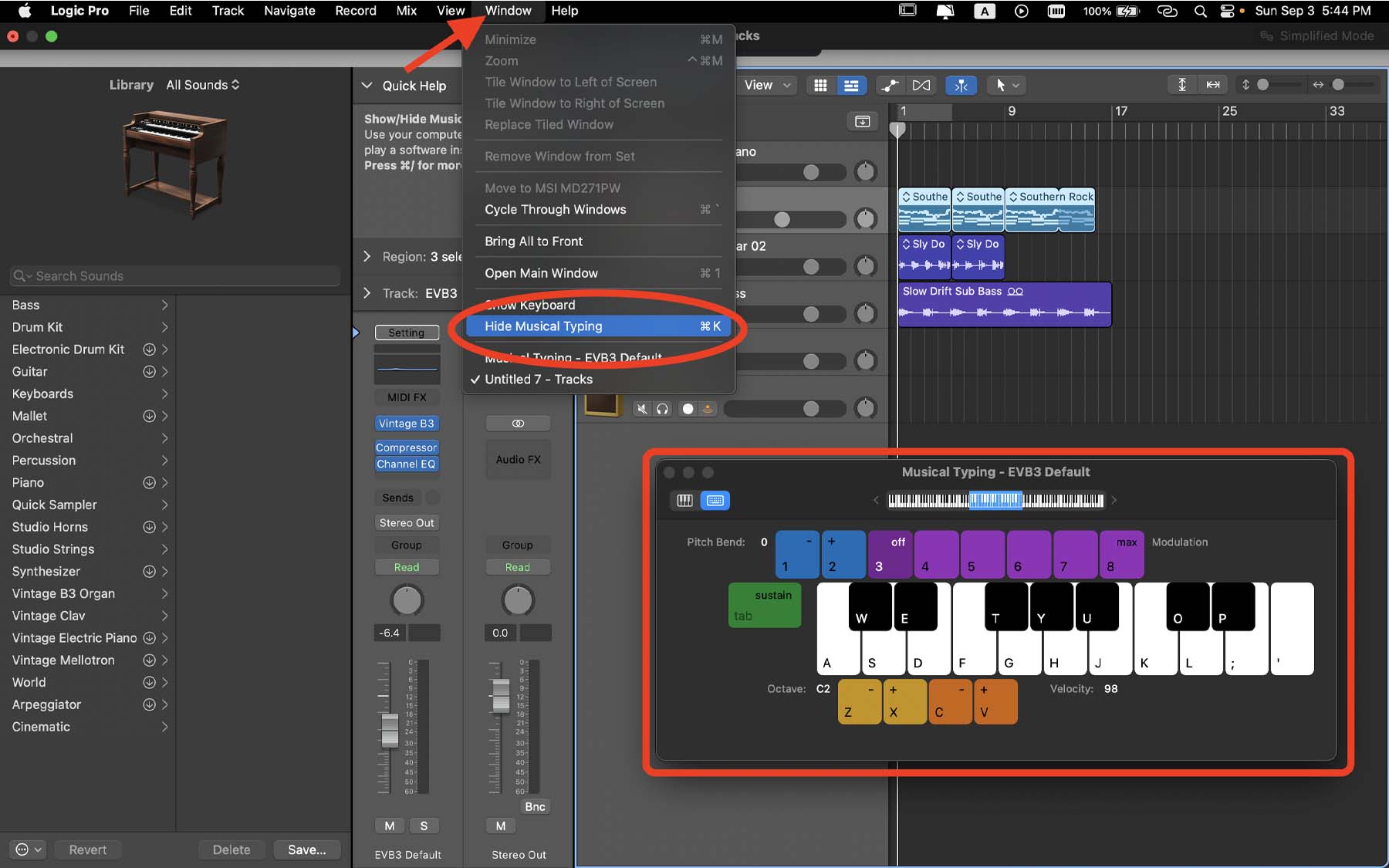The image size is (1389, 868).
Task: Click the grid view icon in tracks toolbar
Action: pyautogui.click(x=820, y=85)
